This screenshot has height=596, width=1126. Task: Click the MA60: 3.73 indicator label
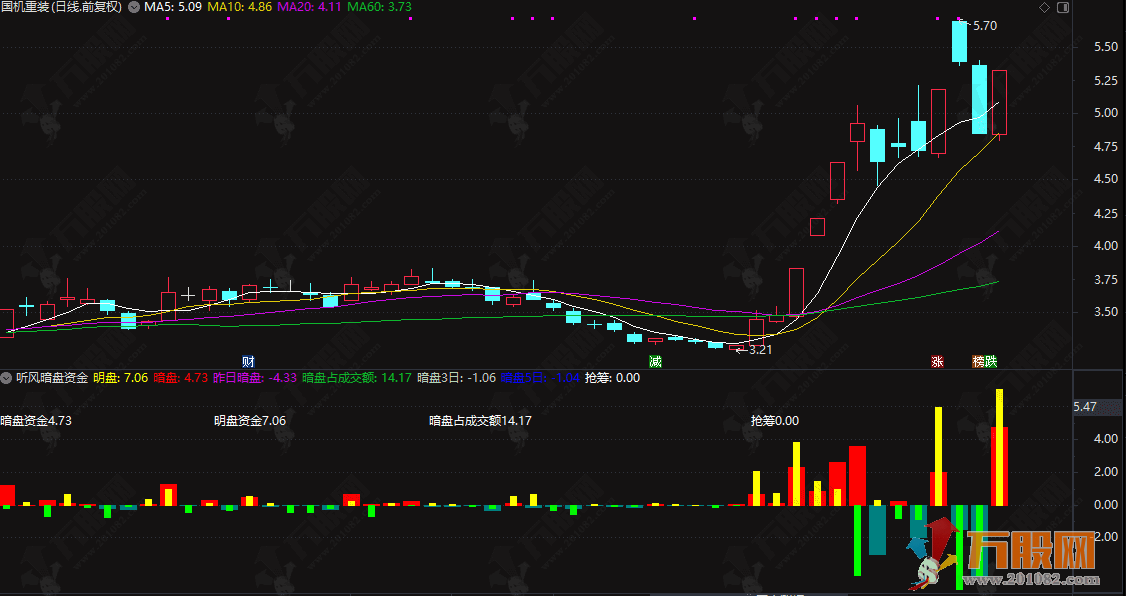[380, 7]
